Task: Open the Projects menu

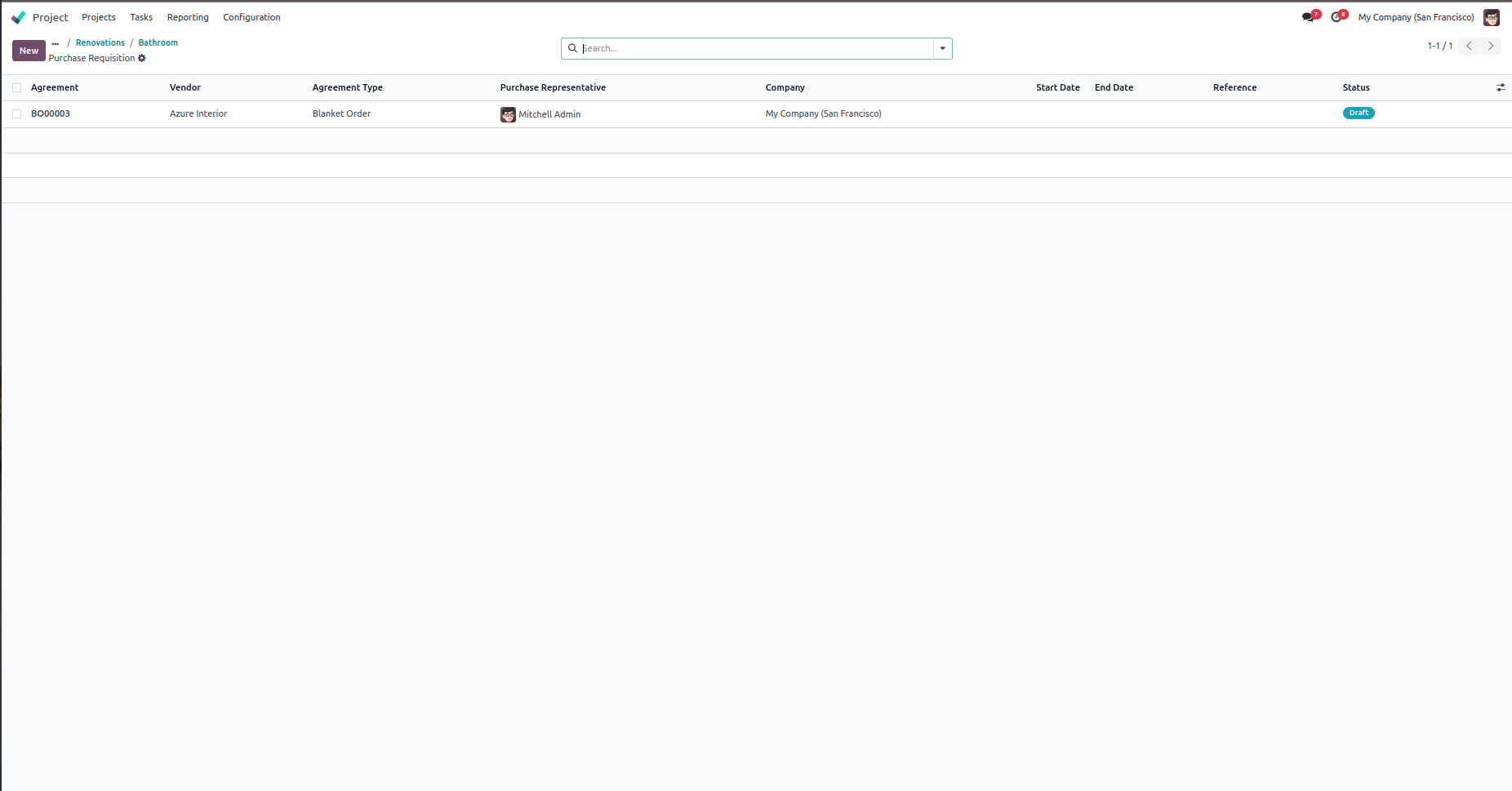Action: pos(99,17)
